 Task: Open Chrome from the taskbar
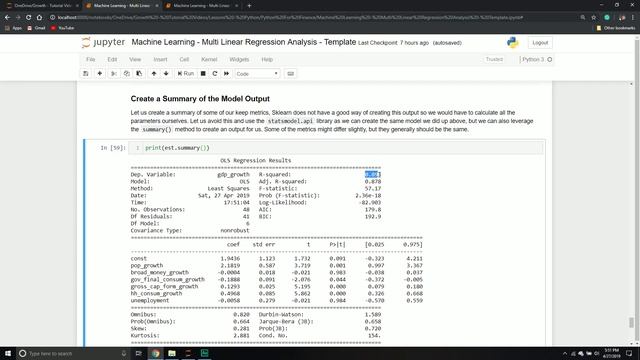click(156, 353)
